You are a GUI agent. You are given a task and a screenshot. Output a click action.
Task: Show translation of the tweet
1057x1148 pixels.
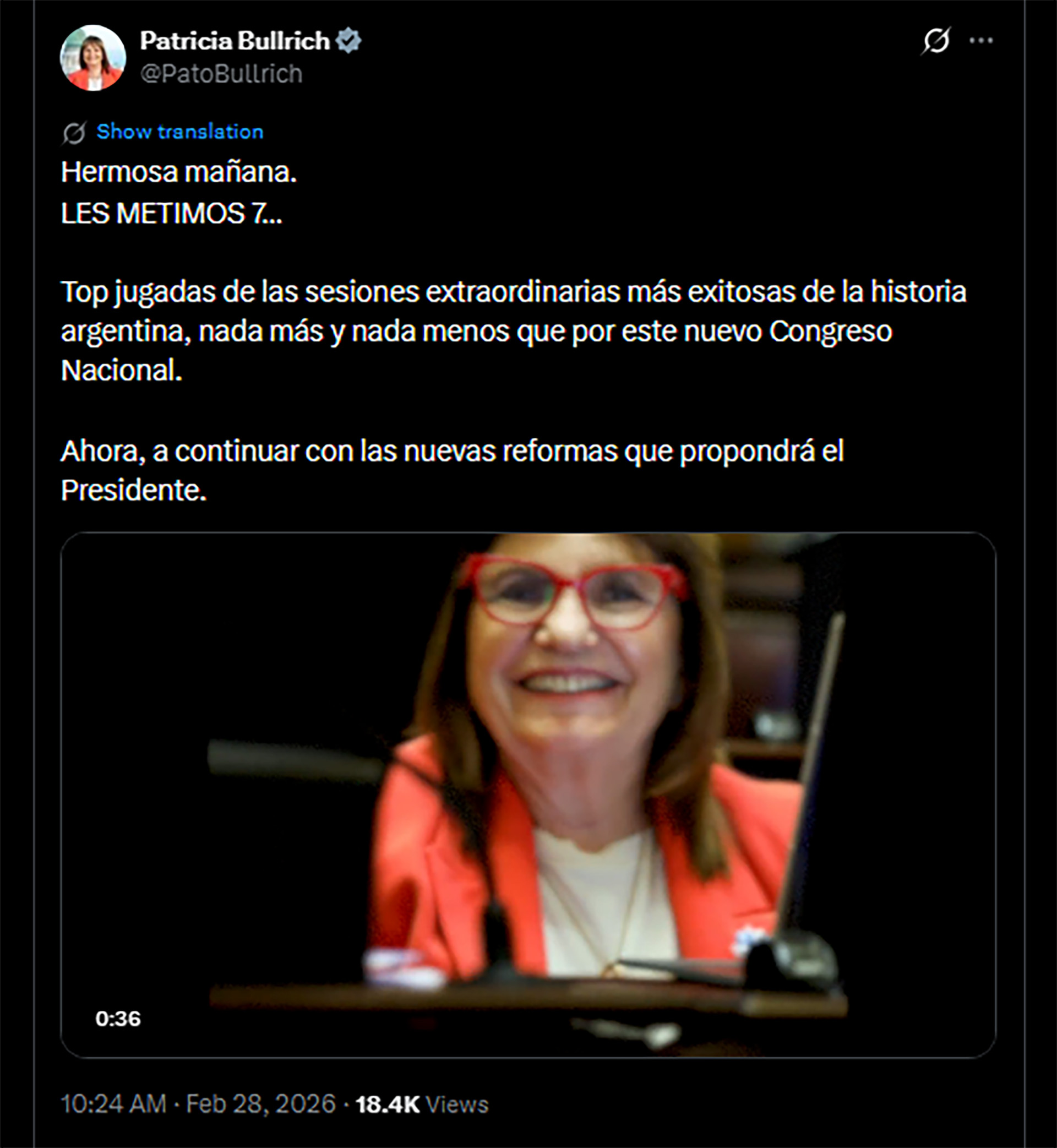point(179,132)
